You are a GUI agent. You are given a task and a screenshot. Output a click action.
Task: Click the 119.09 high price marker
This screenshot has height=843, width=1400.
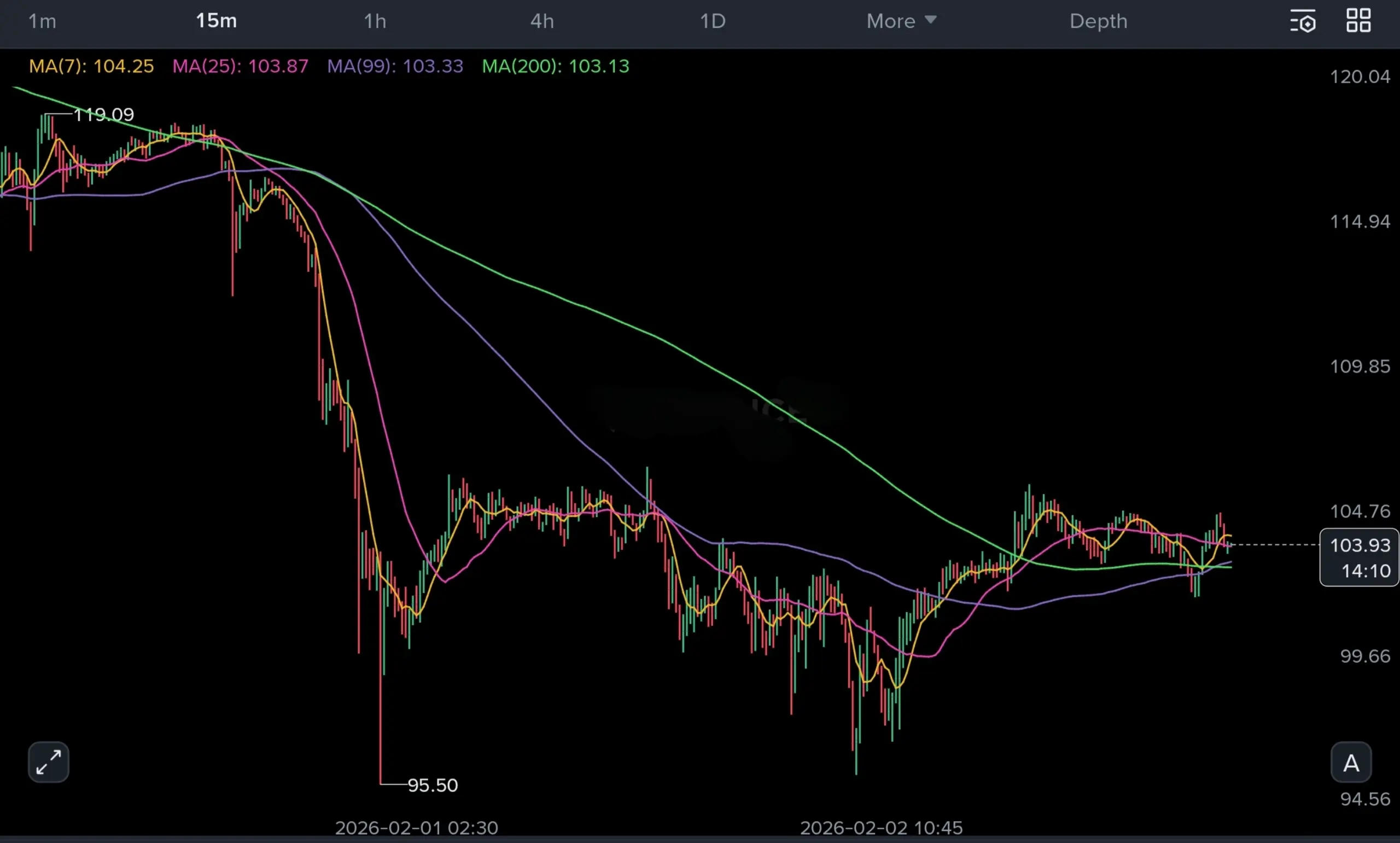103,115
